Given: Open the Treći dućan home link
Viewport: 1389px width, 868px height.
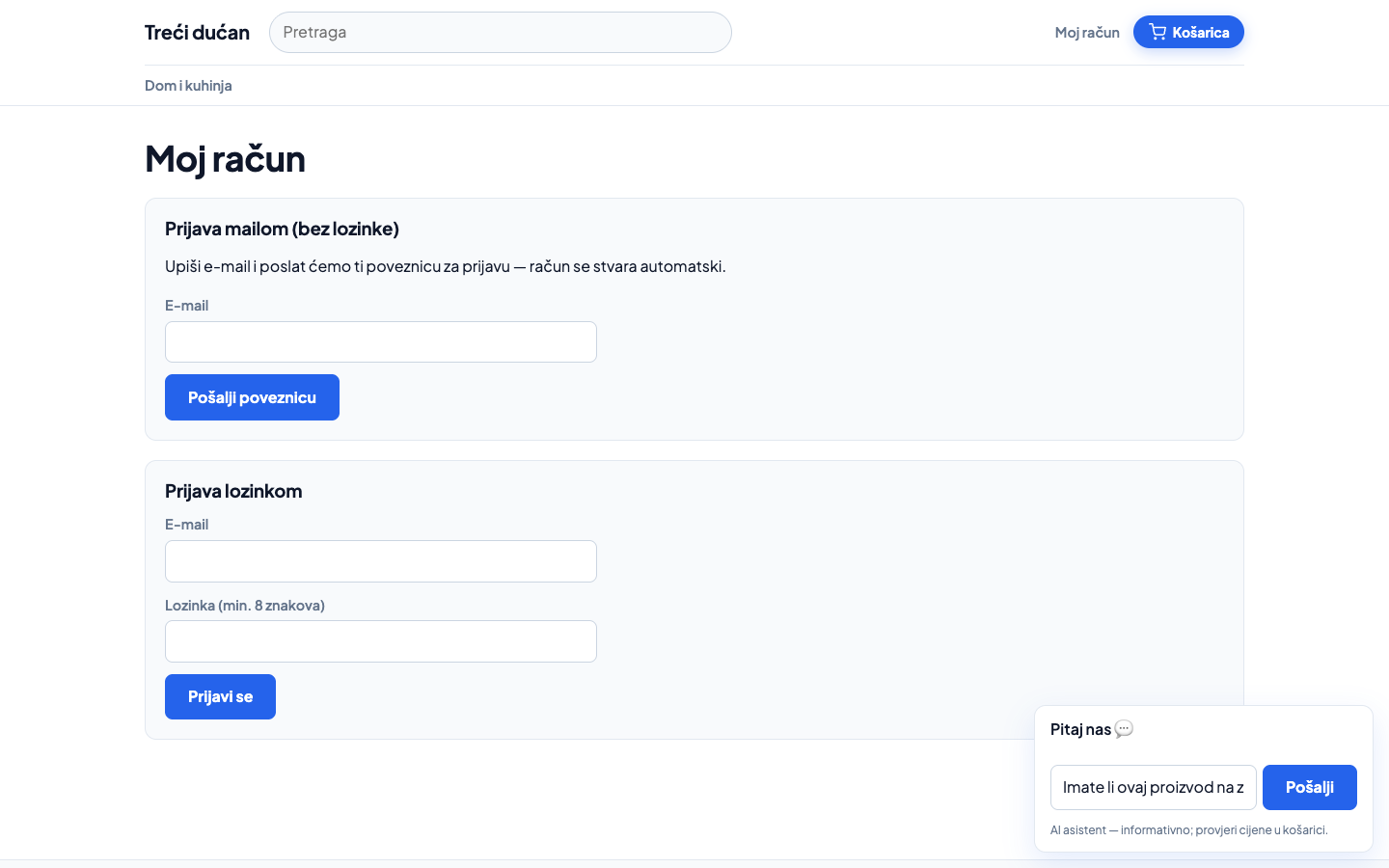Looking at the screenshot, I should pos(197,33).
